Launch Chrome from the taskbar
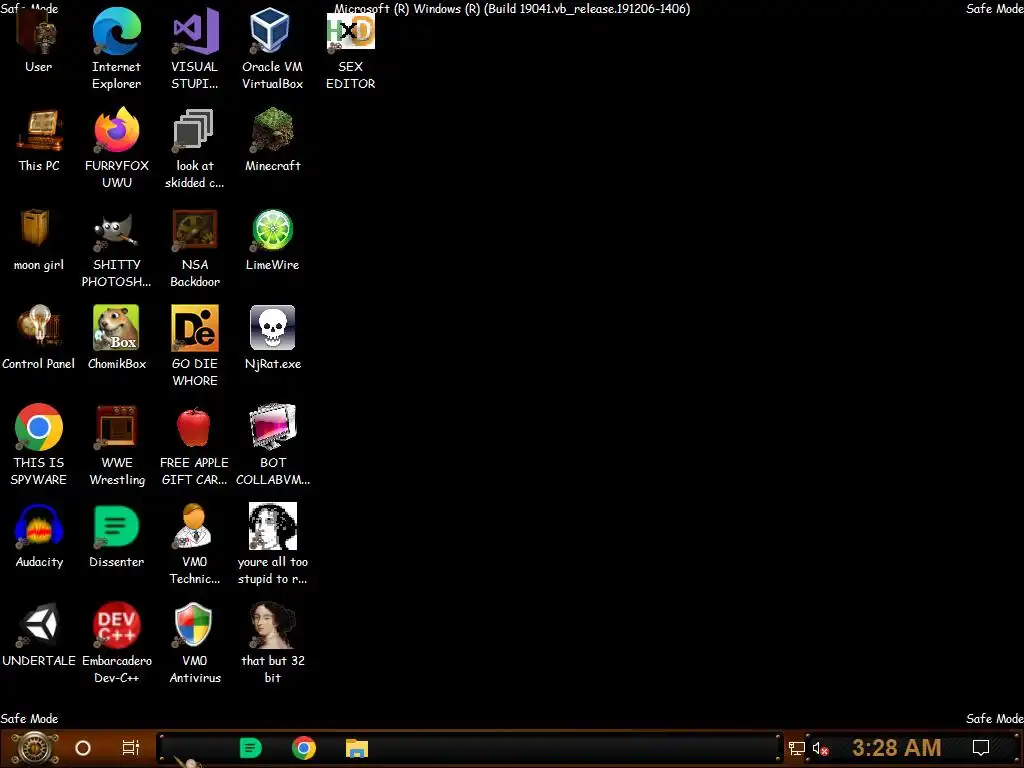This screenshot has height=768, width=1024. click(x=304, y=748)
